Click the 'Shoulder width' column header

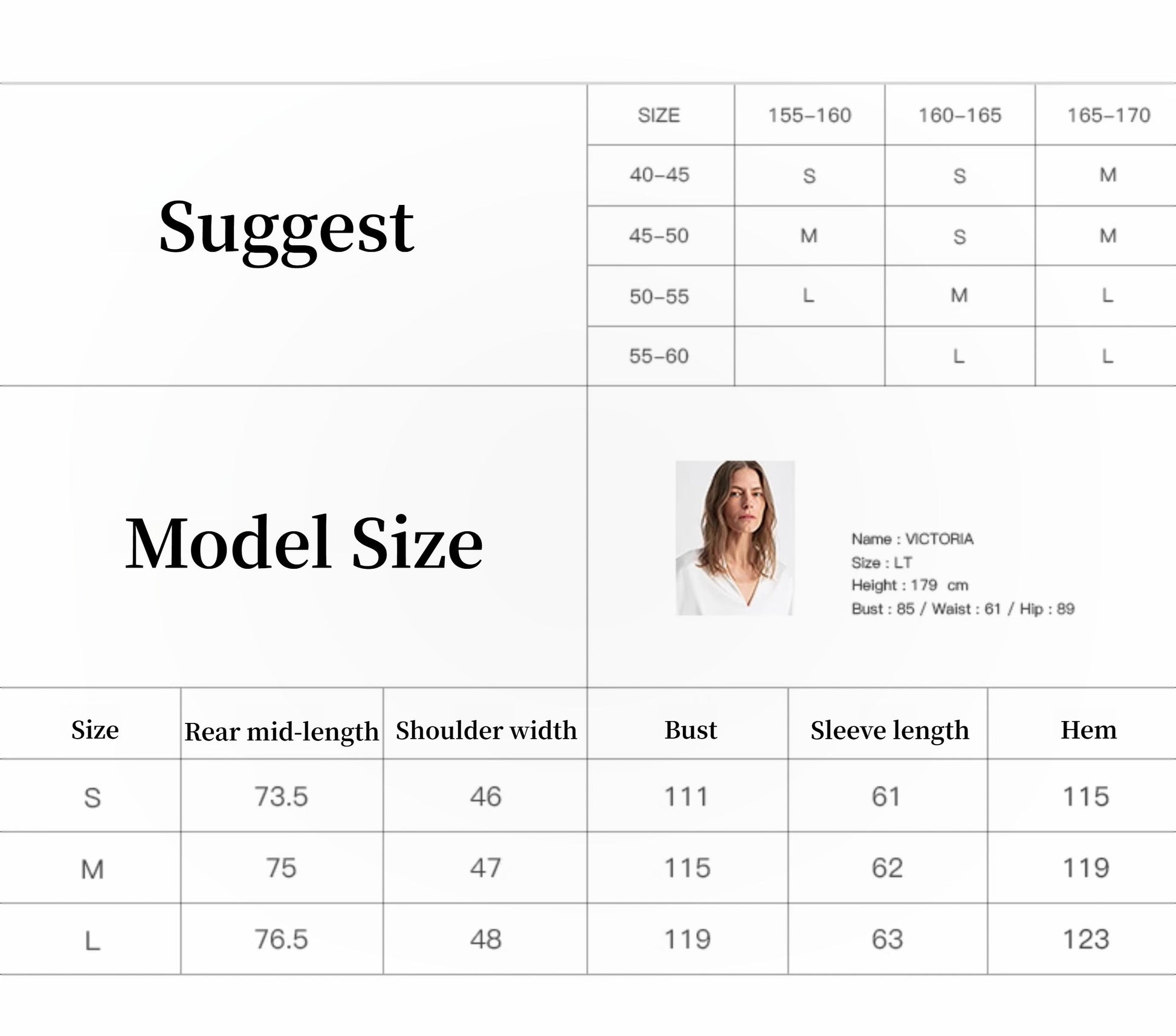coord(486,730)
